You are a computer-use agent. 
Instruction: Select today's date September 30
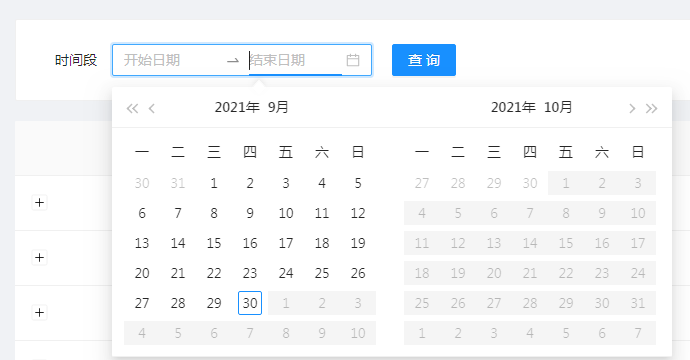(250, 303)
